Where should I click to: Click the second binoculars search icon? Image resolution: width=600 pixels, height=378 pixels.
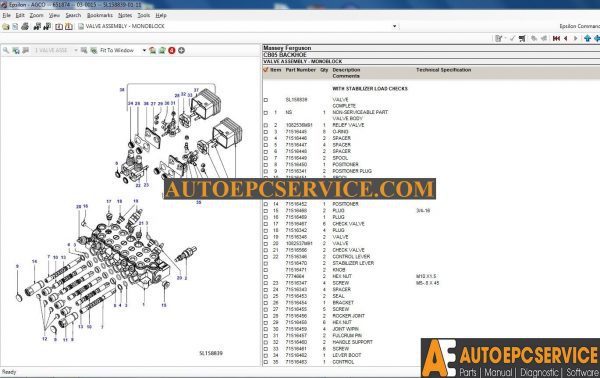[47, 26]
